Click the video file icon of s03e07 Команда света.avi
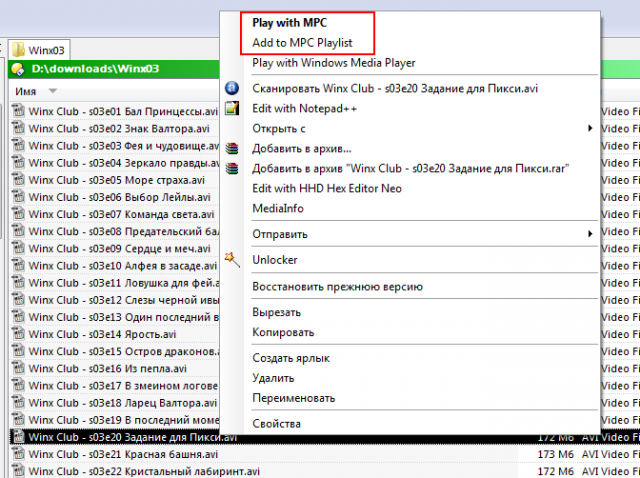The height and width of the screenshot is (478, 640). coord(18,214)
